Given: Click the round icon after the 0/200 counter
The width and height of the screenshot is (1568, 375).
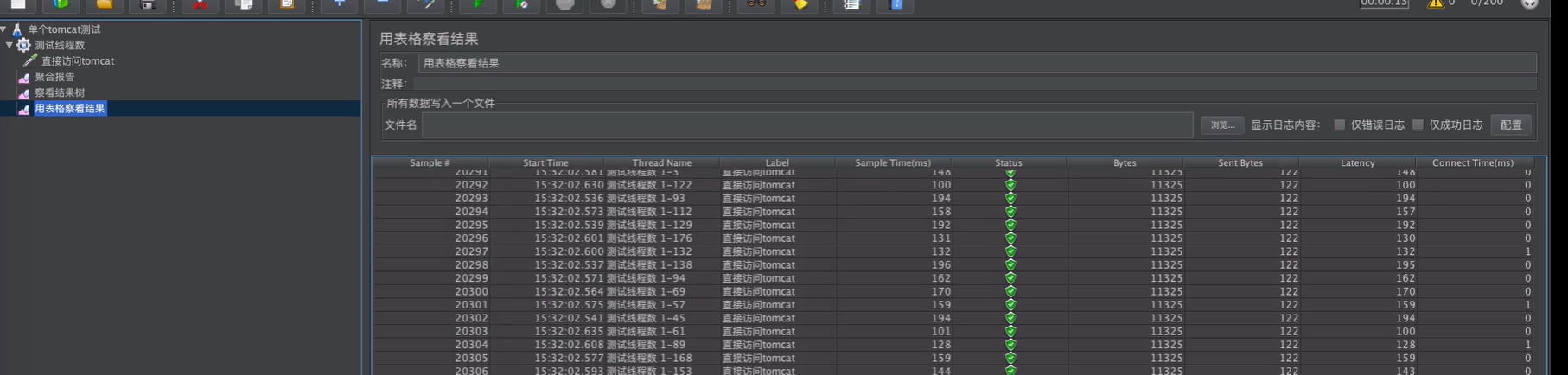Looking at the screenshot, I should click(1530, 3).
